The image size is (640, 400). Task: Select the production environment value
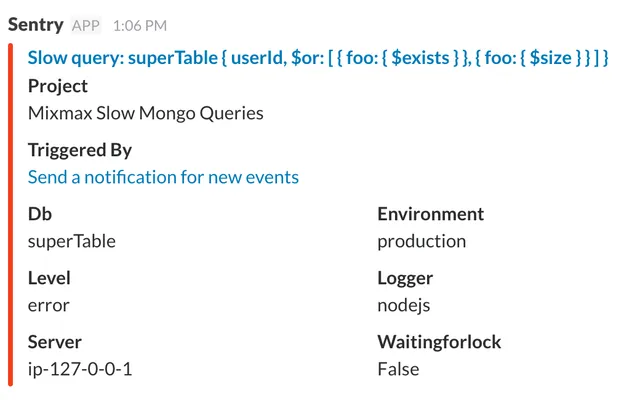[x=422, y=242]
